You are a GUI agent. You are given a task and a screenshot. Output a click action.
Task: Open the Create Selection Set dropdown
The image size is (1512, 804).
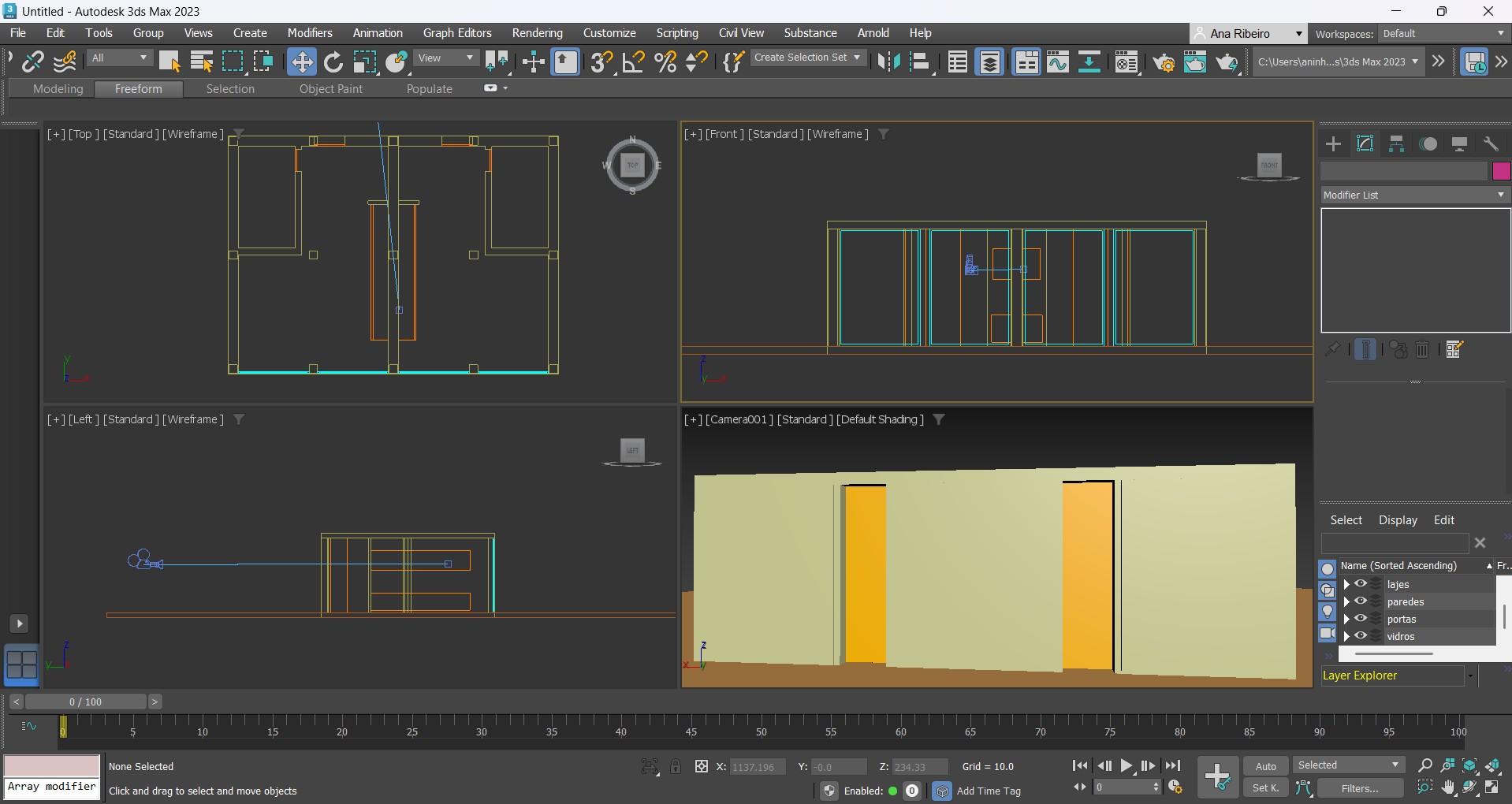(x=806, y=58)
